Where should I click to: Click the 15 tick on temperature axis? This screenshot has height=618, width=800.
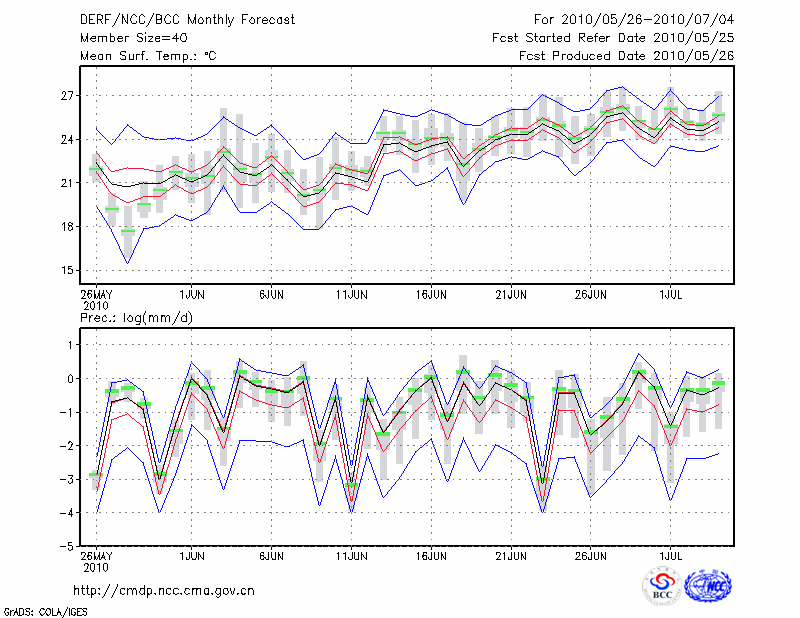(67, 270)
